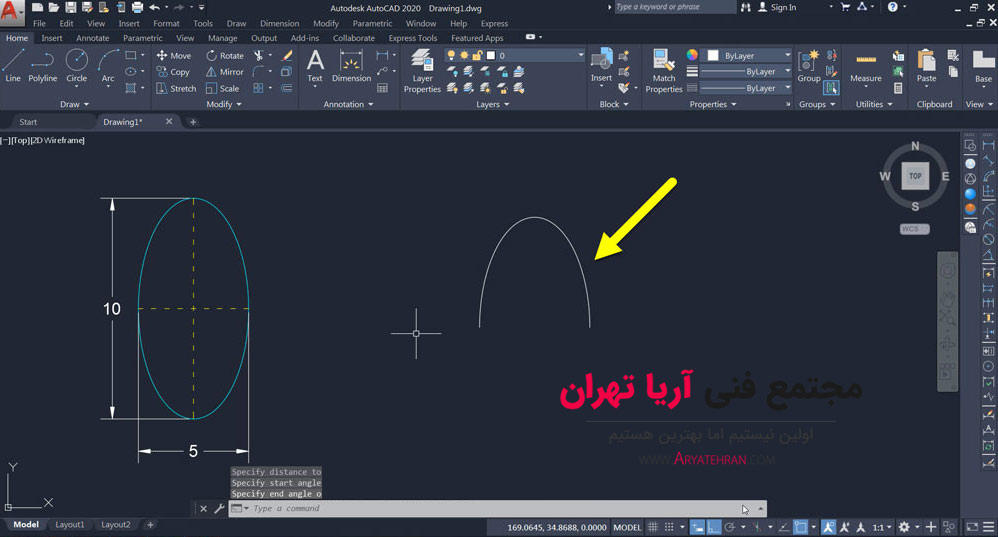This screenshot has width=998, height=537.
Task: Expand the Annotation panel
Action: [x=348, y=104]
